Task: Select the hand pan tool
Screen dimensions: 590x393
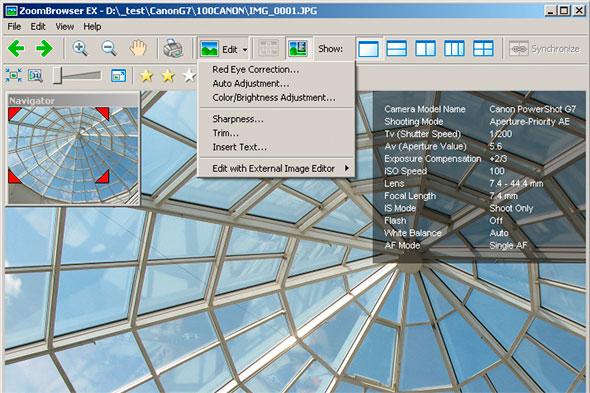Action: pyautogui.click(x=138, y=49)
